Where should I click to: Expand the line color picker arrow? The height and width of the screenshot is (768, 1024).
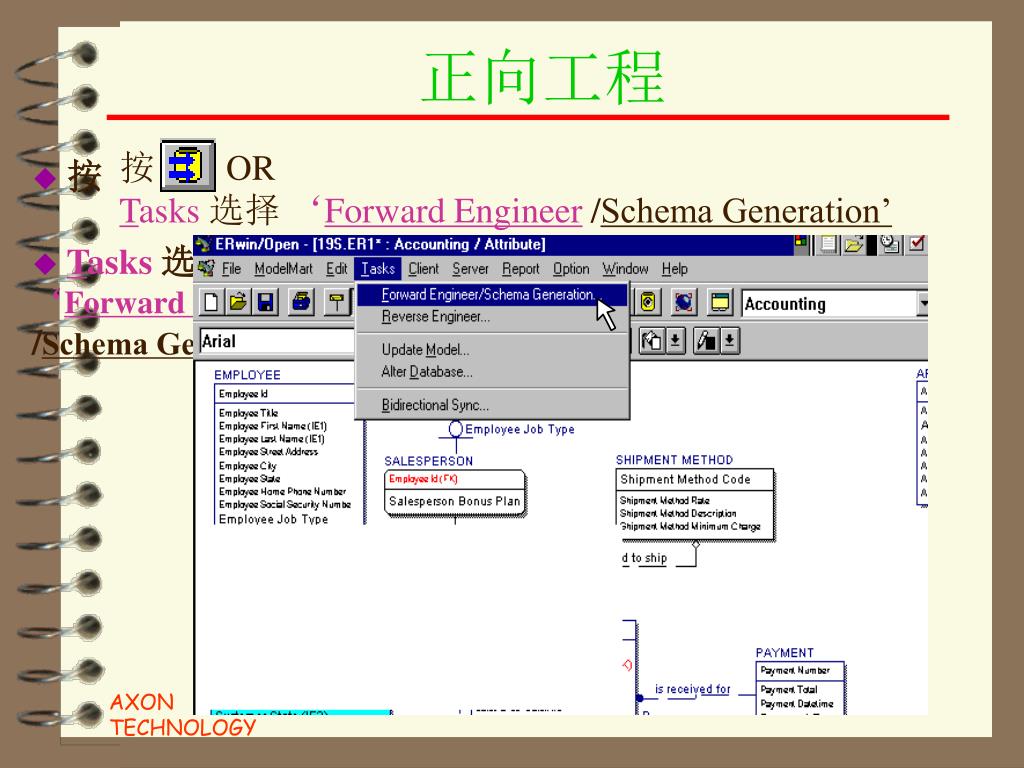tap(730, 341)
